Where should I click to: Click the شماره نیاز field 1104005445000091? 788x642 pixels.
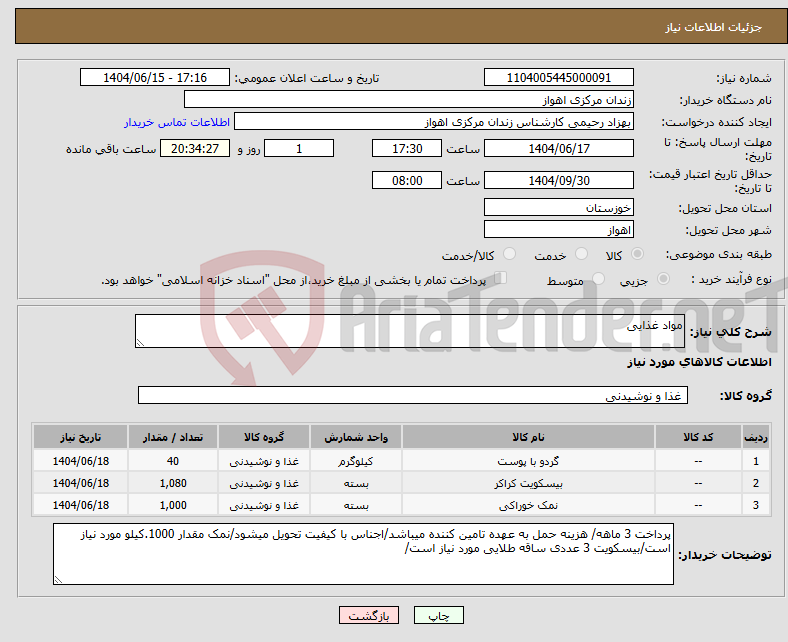[558, 77]
